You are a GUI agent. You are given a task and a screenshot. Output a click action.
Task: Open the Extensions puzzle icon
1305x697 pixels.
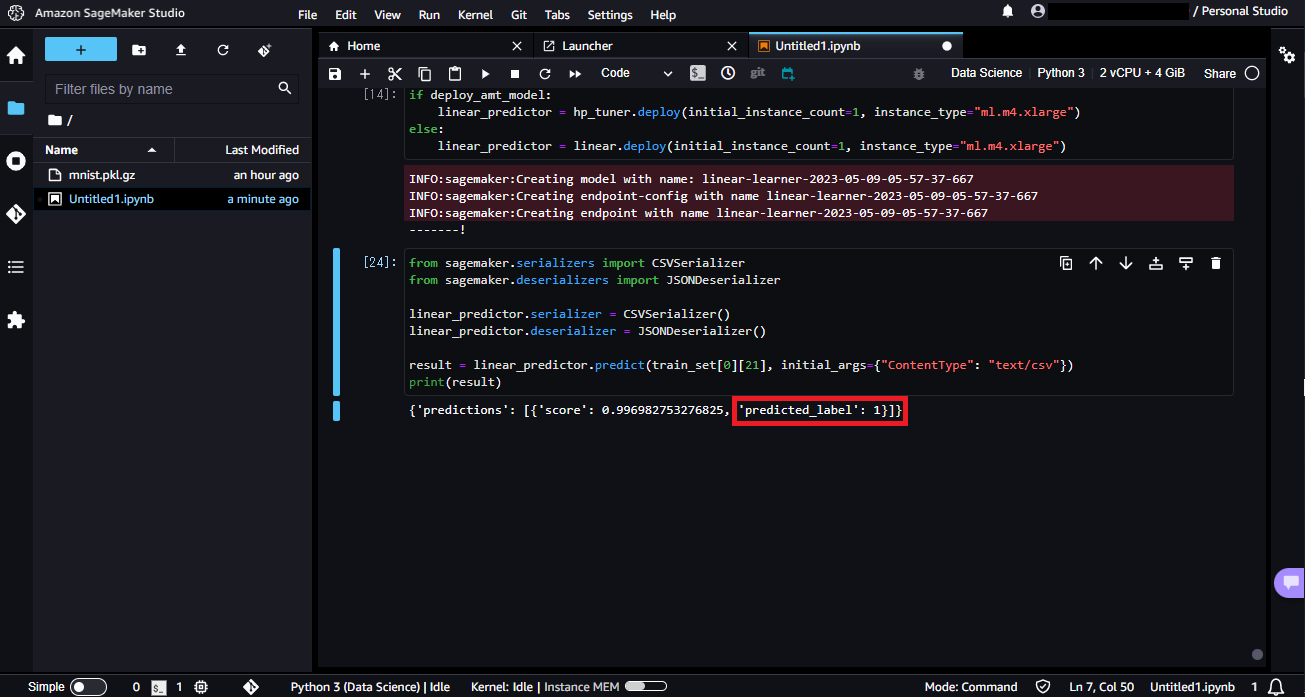16,320
